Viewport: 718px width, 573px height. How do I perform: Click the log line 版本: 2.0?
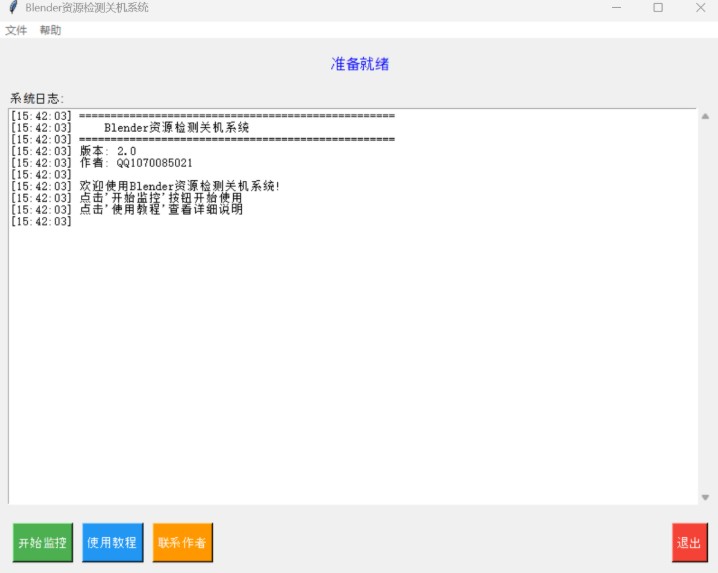click(x=108, y=151)
